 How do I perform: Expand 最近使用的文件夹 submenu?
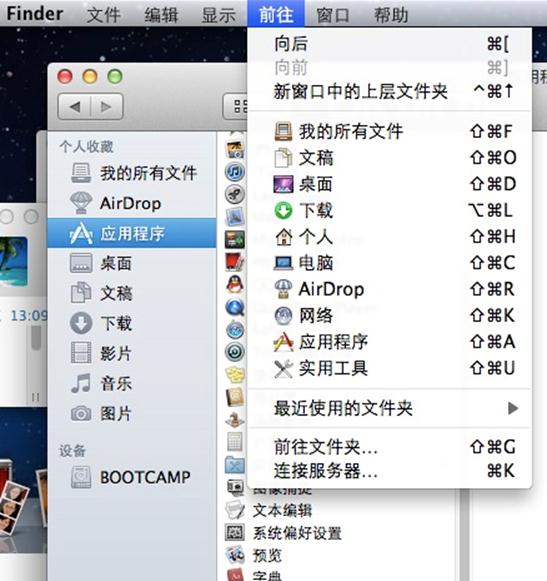point(390,408)
